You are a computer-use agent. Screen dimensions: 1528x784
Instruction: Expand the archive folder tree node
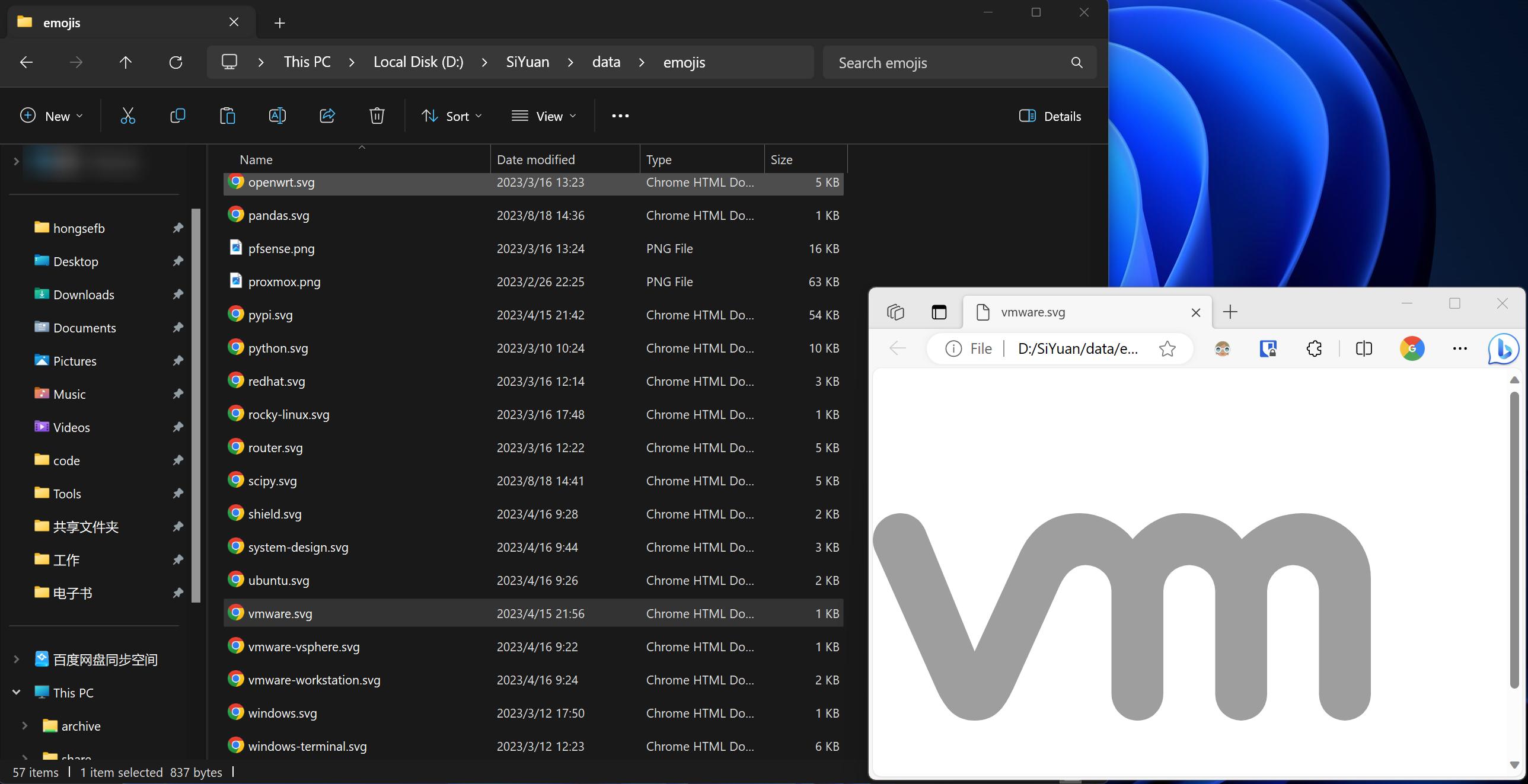pyautogui.click(x=24, y=726)
